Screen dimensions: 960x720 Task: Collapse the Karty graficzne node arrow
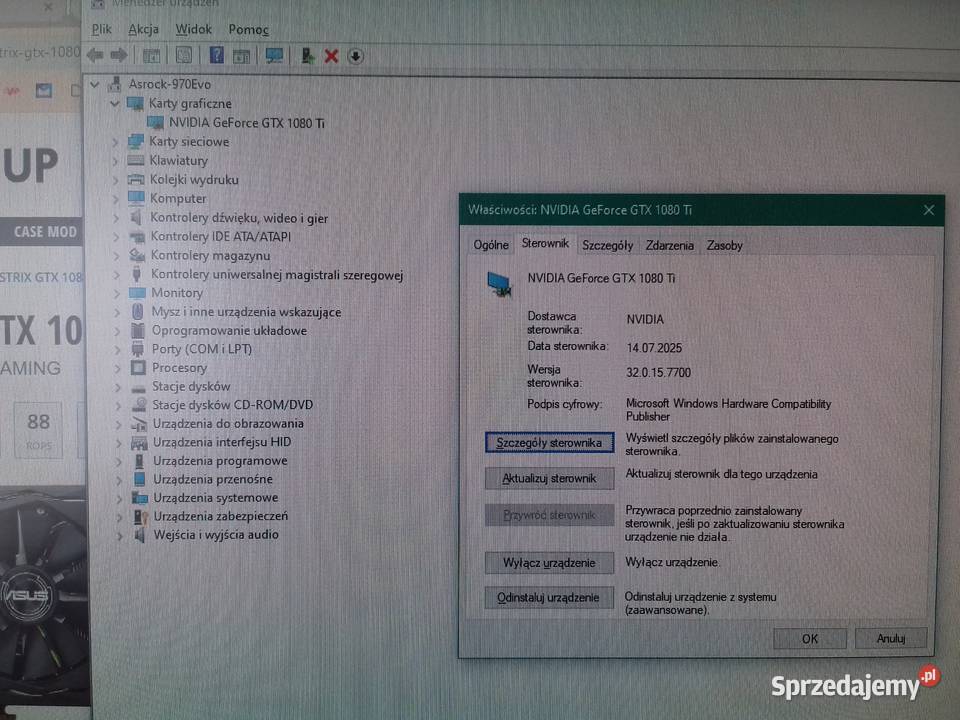click(x=114, y=103)
